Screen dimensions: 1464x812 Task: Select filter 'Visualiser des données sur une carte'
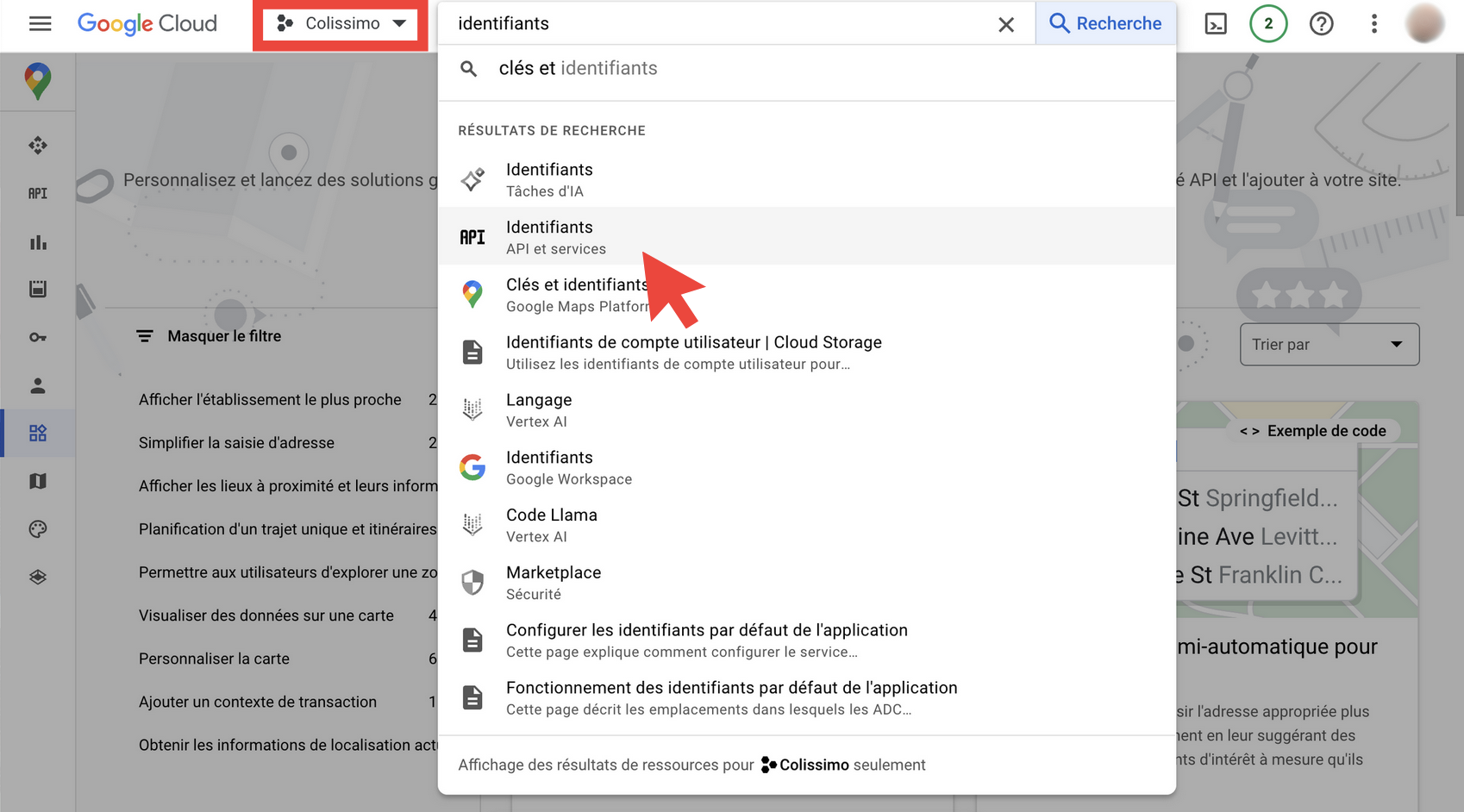pyautogui.click(x=266, y=615)
